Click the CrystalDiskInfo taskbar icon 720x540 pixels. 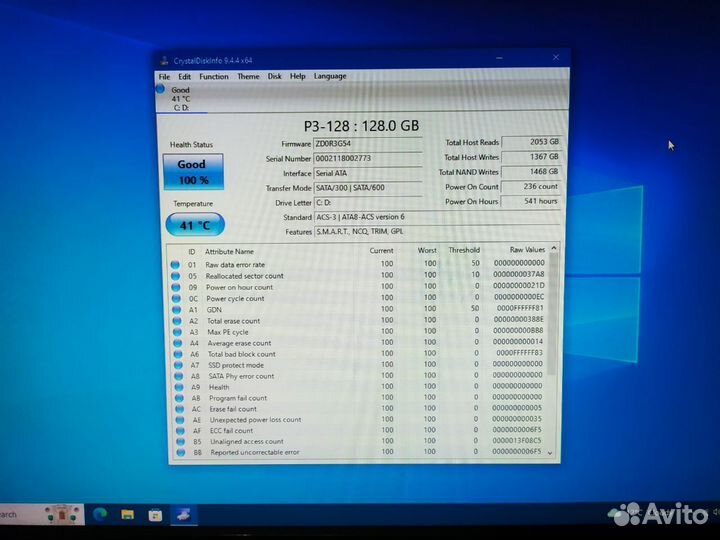coord(183,514)
